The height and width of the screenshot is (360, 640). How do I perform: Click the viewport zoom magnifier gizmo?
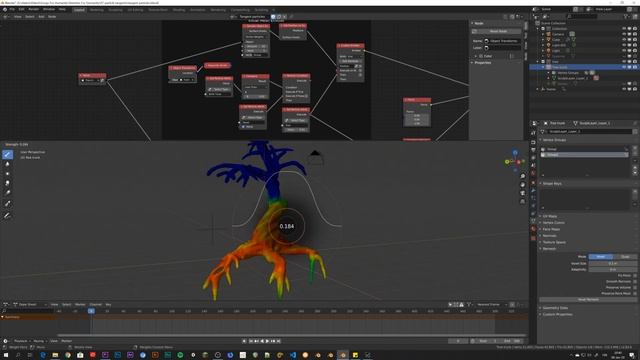click(522, 176)
